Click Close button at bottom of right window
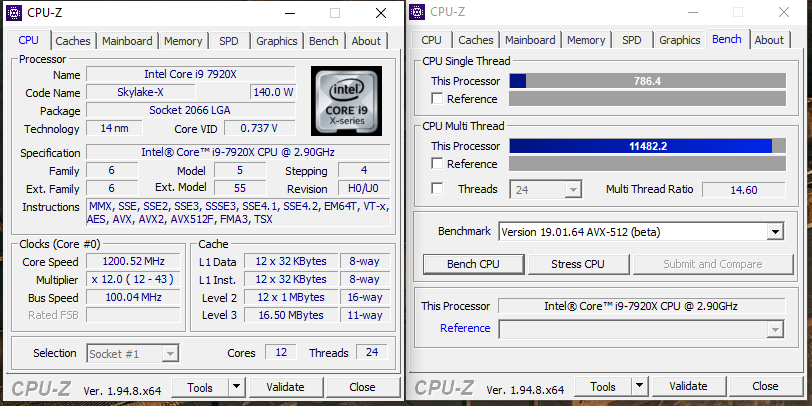This screenshot has height=406, width=812. click(765, 386)
